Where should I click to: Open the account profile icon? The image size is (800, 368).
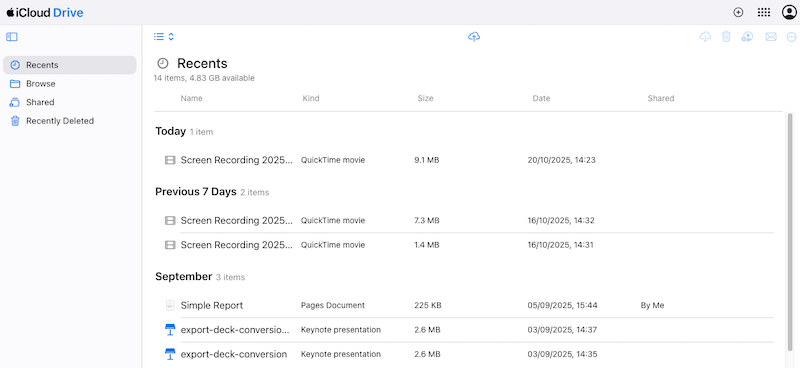(x=789, y=13)
